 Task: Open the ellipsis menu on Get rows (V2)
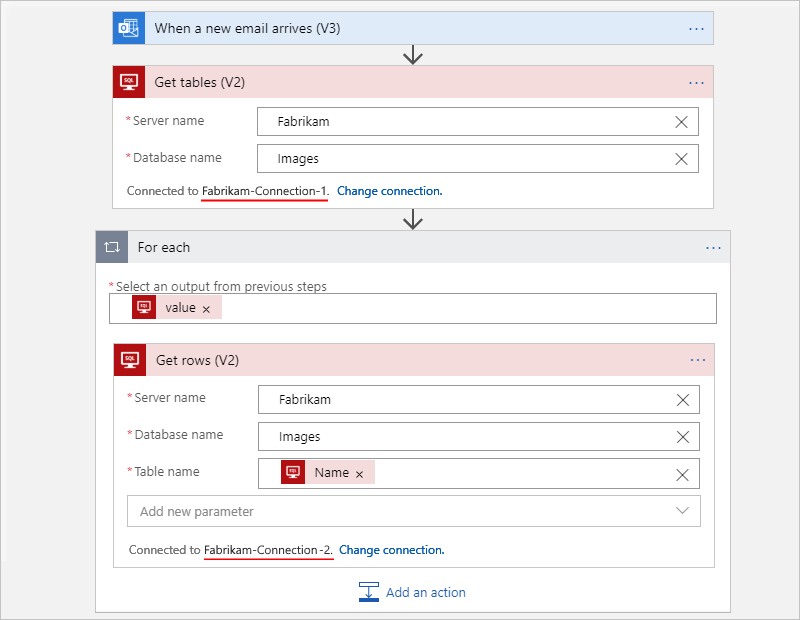pyautogui.click(x=698, y=359)
